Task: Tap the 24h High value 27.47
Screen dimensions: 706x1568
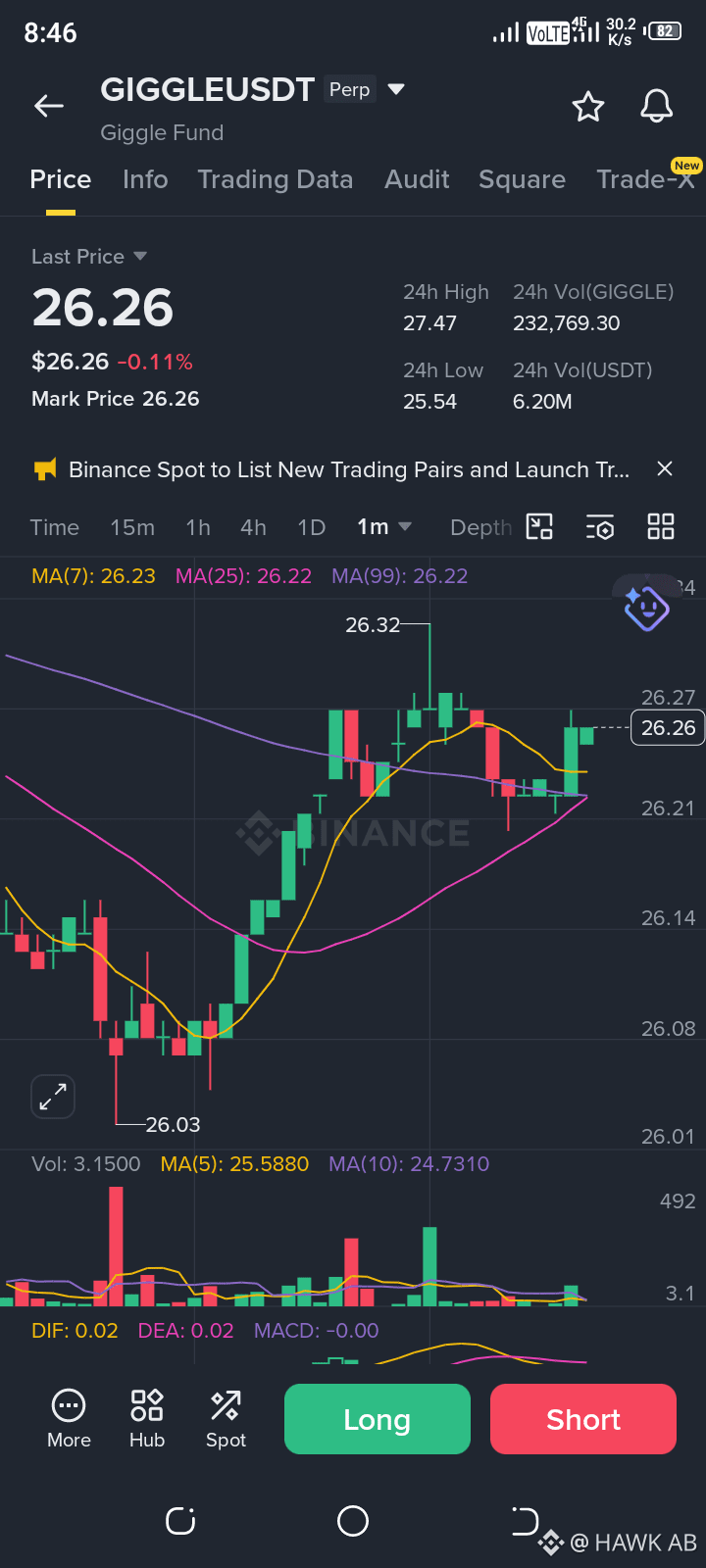Action: click(x=430, y=323)
